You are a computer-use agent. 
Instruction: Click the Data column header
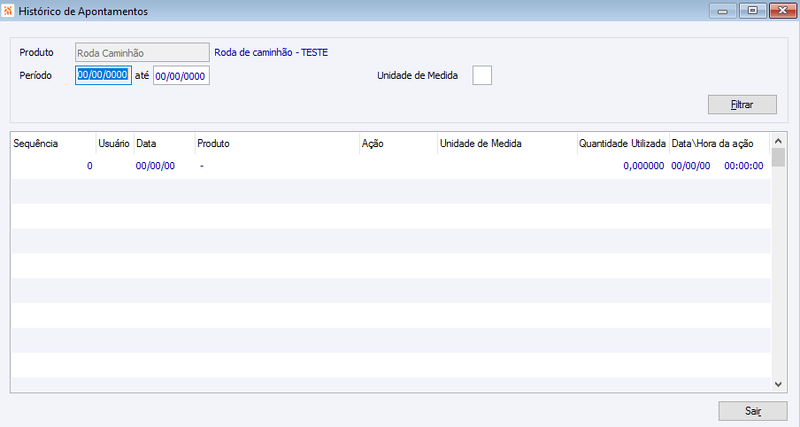(164, 144)
